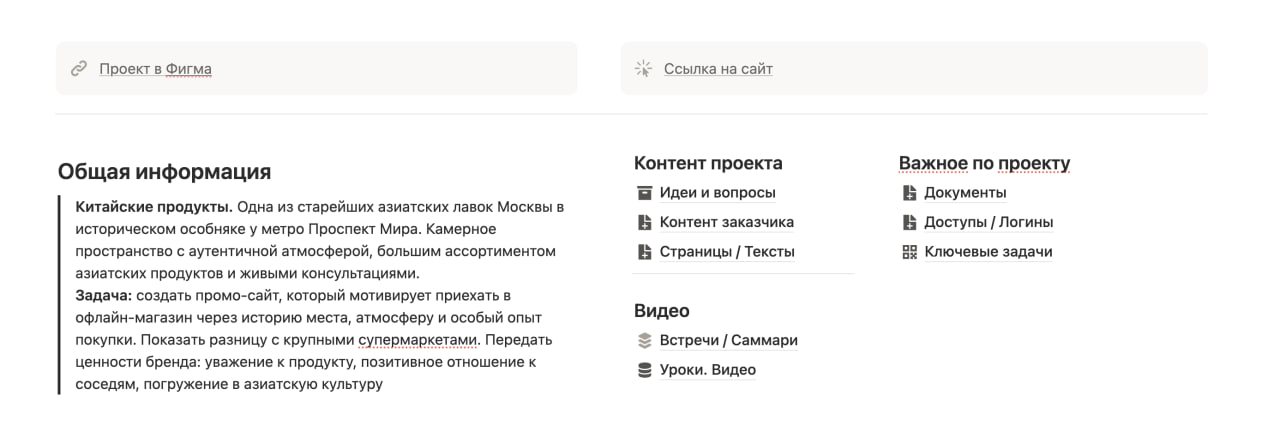
Task: Open the Доступы / Логины page
Action: click(x=988, y=222)
